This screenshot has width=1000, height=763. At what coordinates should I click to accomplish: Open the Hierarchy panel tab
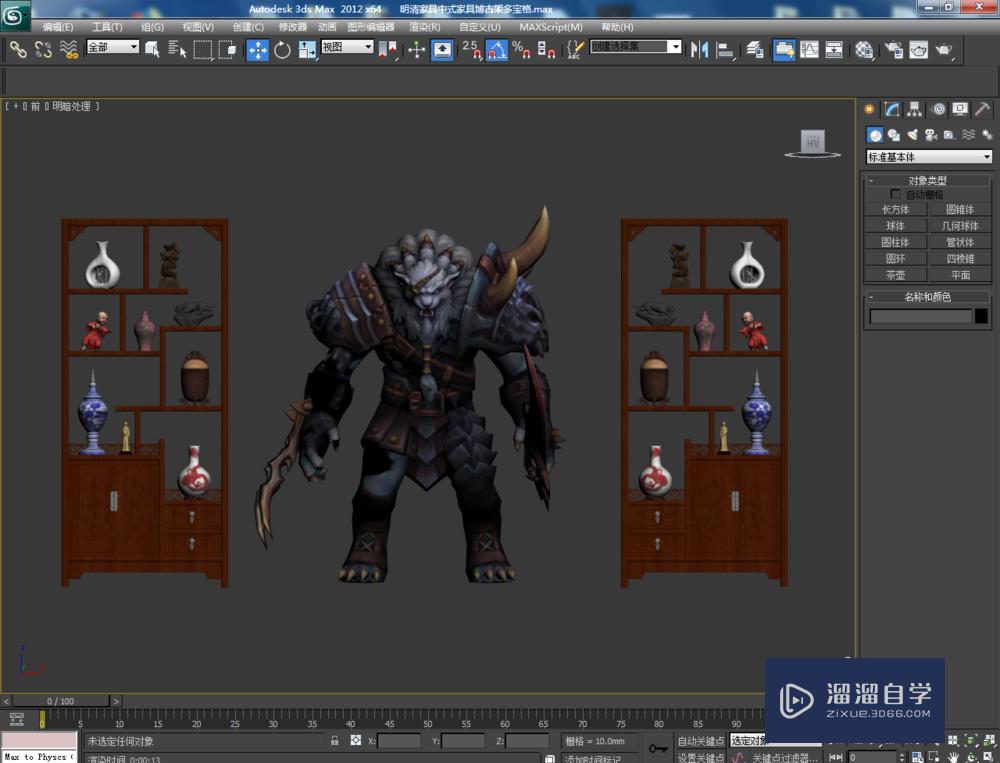click(x=915, y=110)
